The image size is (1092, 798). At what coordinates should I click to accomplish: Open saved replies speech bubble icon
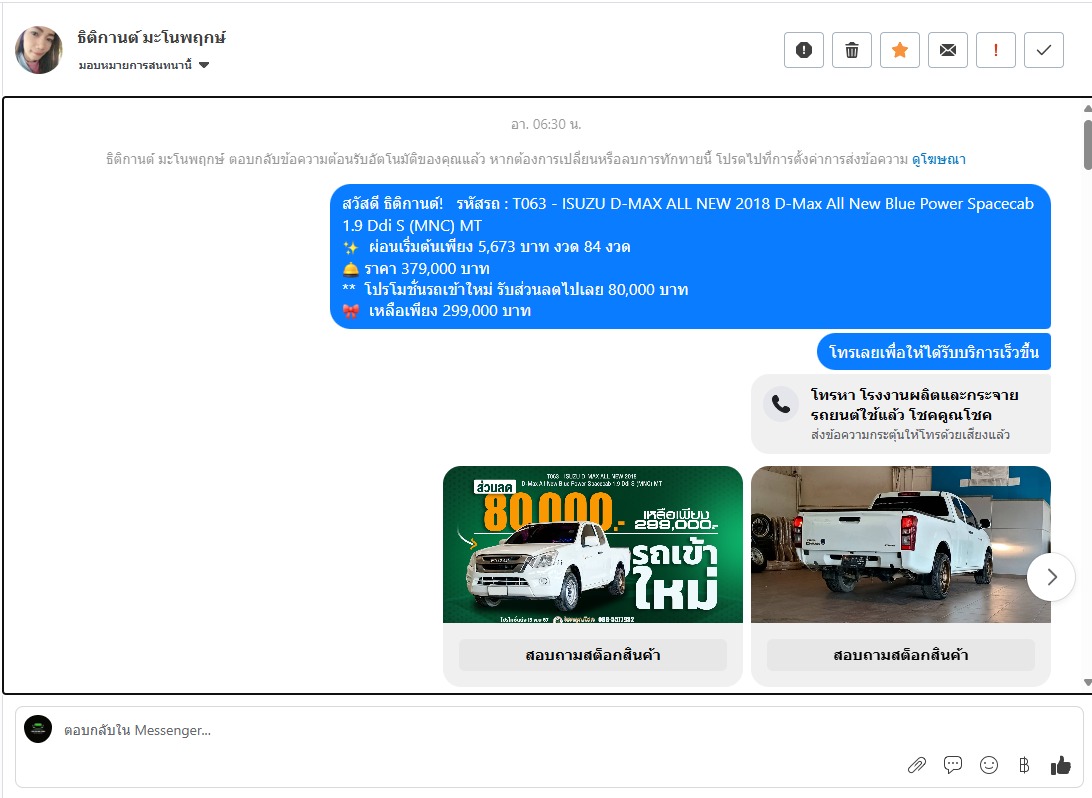[953, 765]
